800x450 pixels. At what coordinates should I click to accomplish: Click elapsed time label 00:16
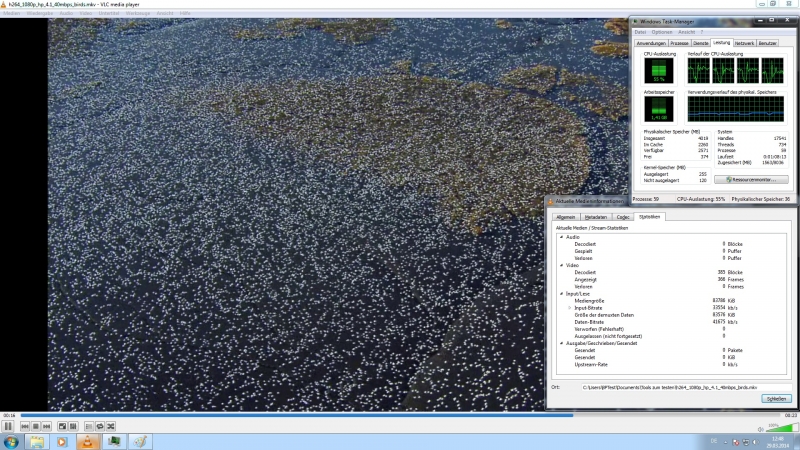(9, 415)
